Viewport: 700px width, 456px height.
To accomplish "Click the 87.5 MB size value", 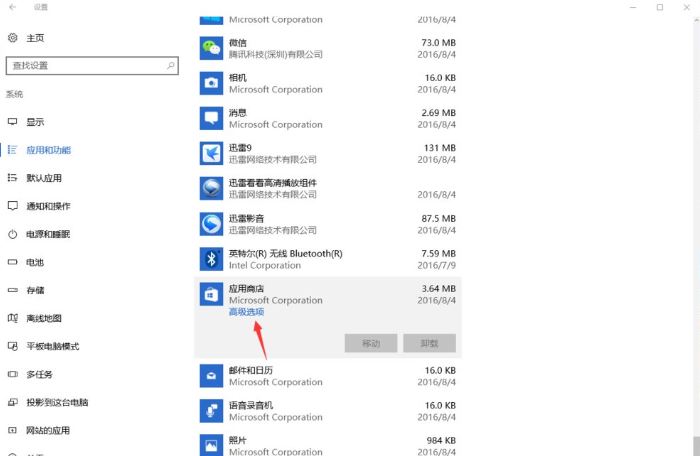I will (x=438, y=218).
